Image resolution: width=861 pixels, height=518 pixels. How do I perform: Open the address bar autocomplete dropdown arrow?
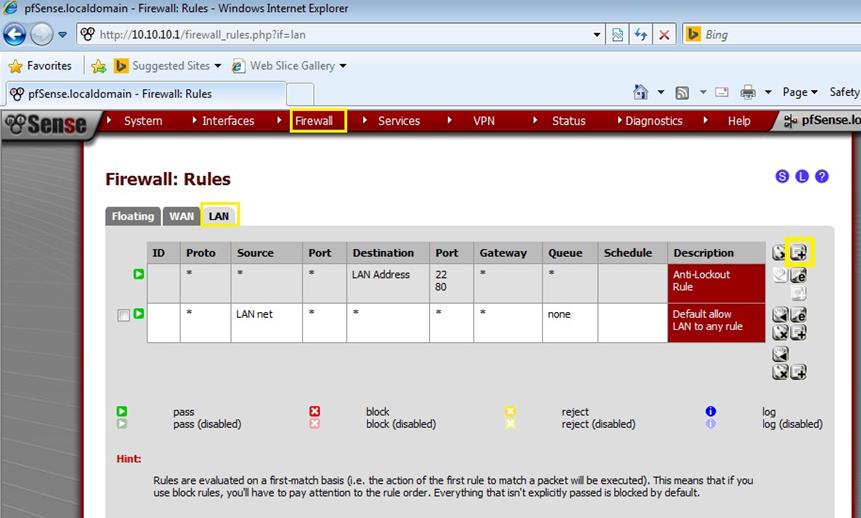tap(597, 35)
